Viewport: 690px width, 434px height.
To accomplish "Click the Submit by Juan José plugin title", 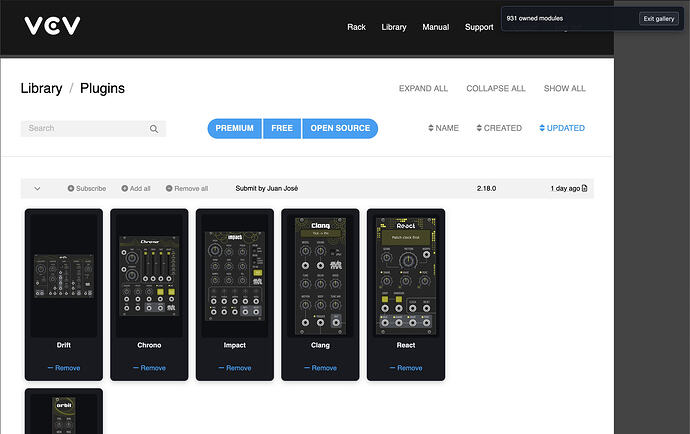I will click(x=267, y=188).
